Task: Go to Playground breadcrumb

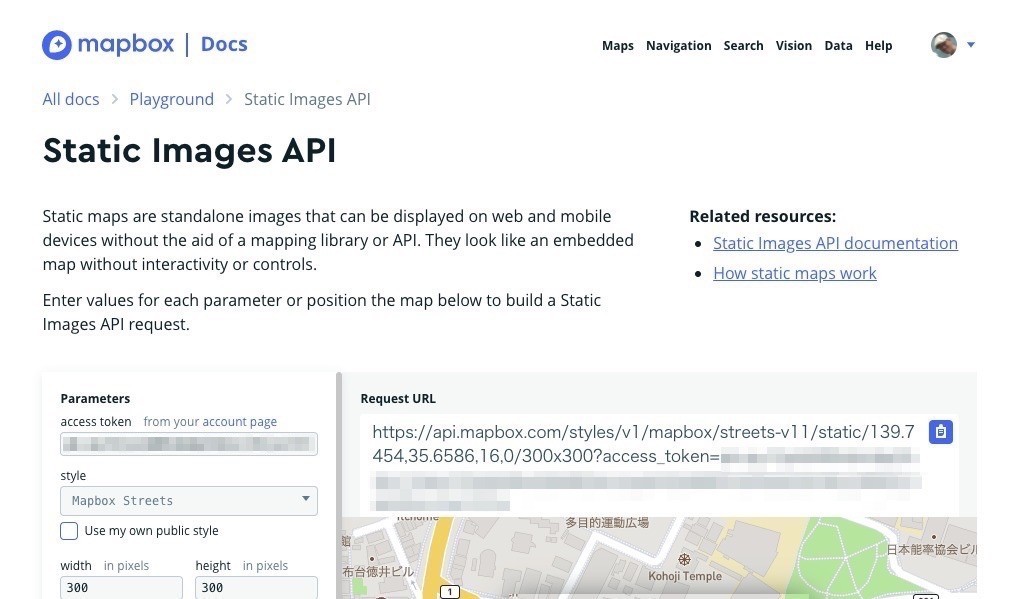Action: (172, 99)
